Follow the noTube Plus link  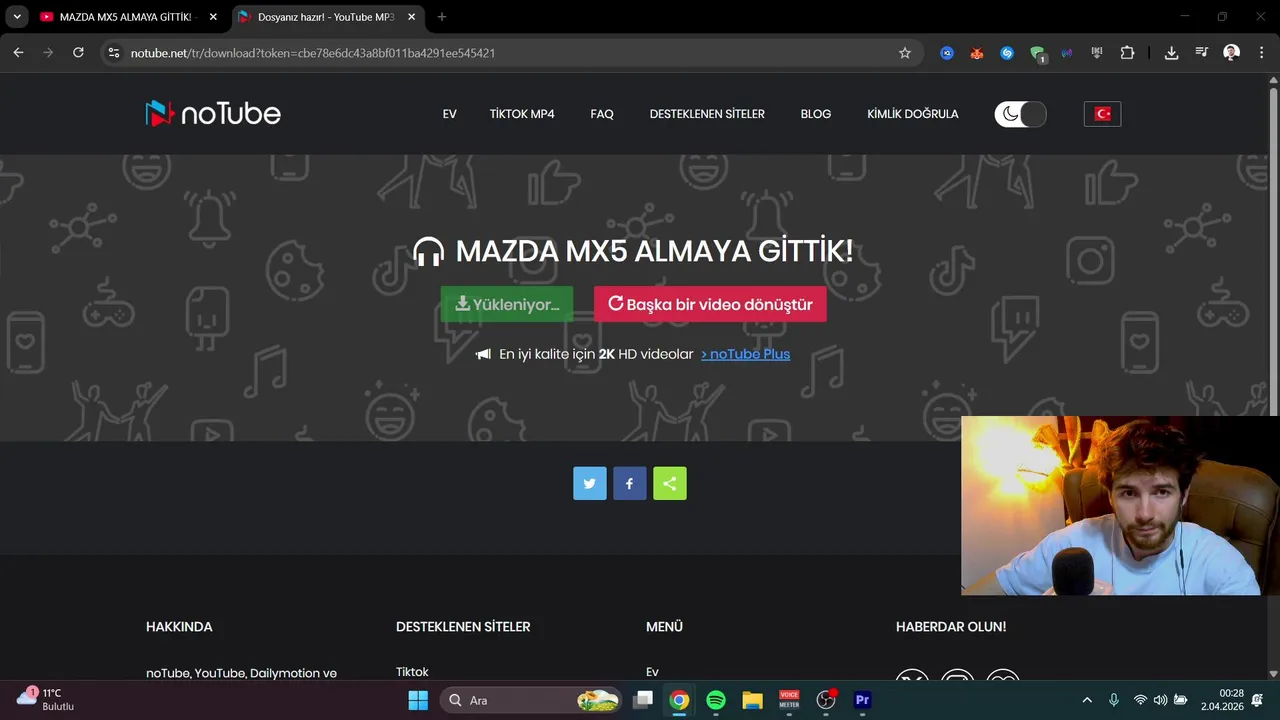pos(745,354)
